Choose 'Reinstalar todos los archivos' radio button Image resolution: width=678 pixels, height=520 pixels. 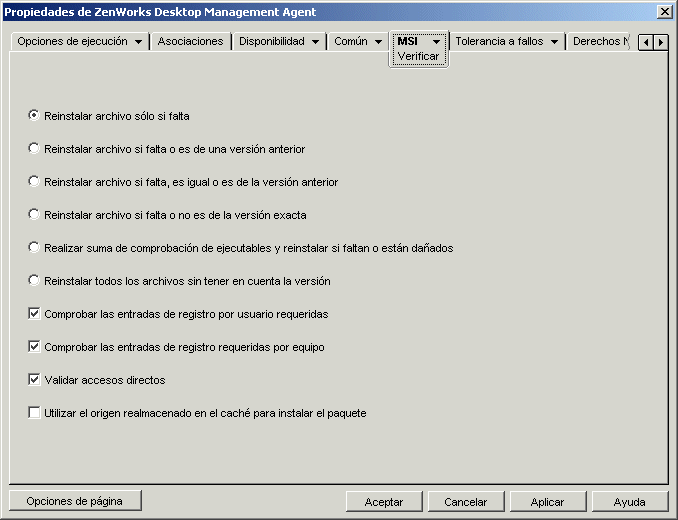34,280
